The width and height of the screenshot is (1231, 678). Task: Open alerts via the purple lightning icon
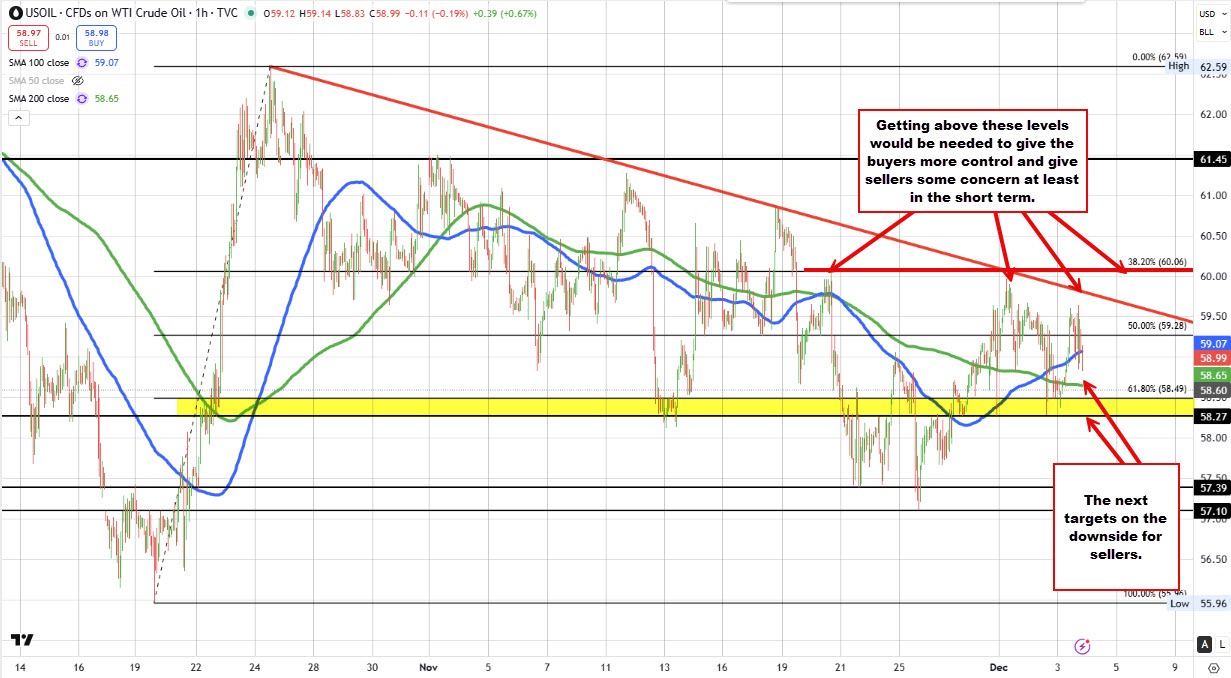(1082, 646)
